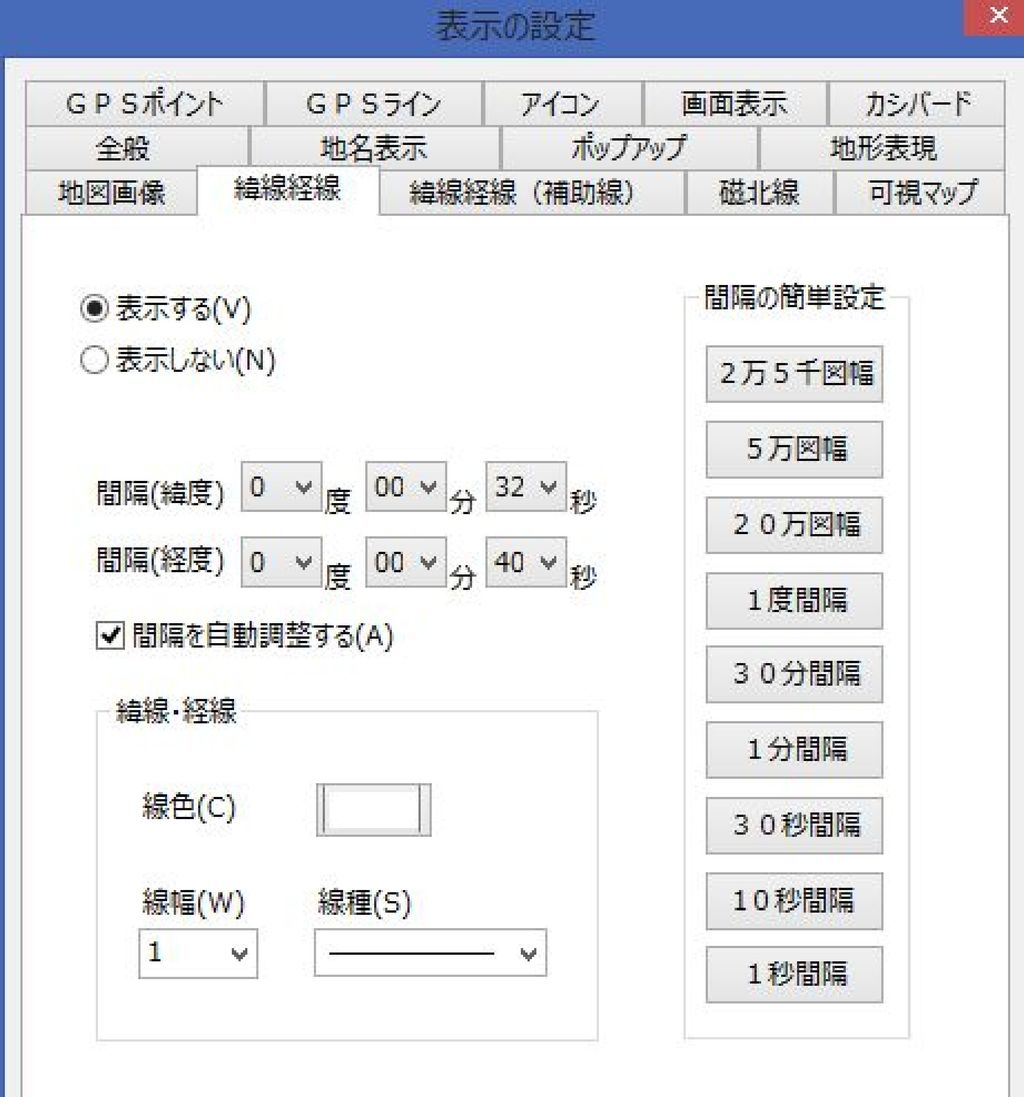Open the 画面表示 tab
Image resolution: width=1024 pixels, height=1097 pixels.
pyautogui.click(x=735, y=104)
